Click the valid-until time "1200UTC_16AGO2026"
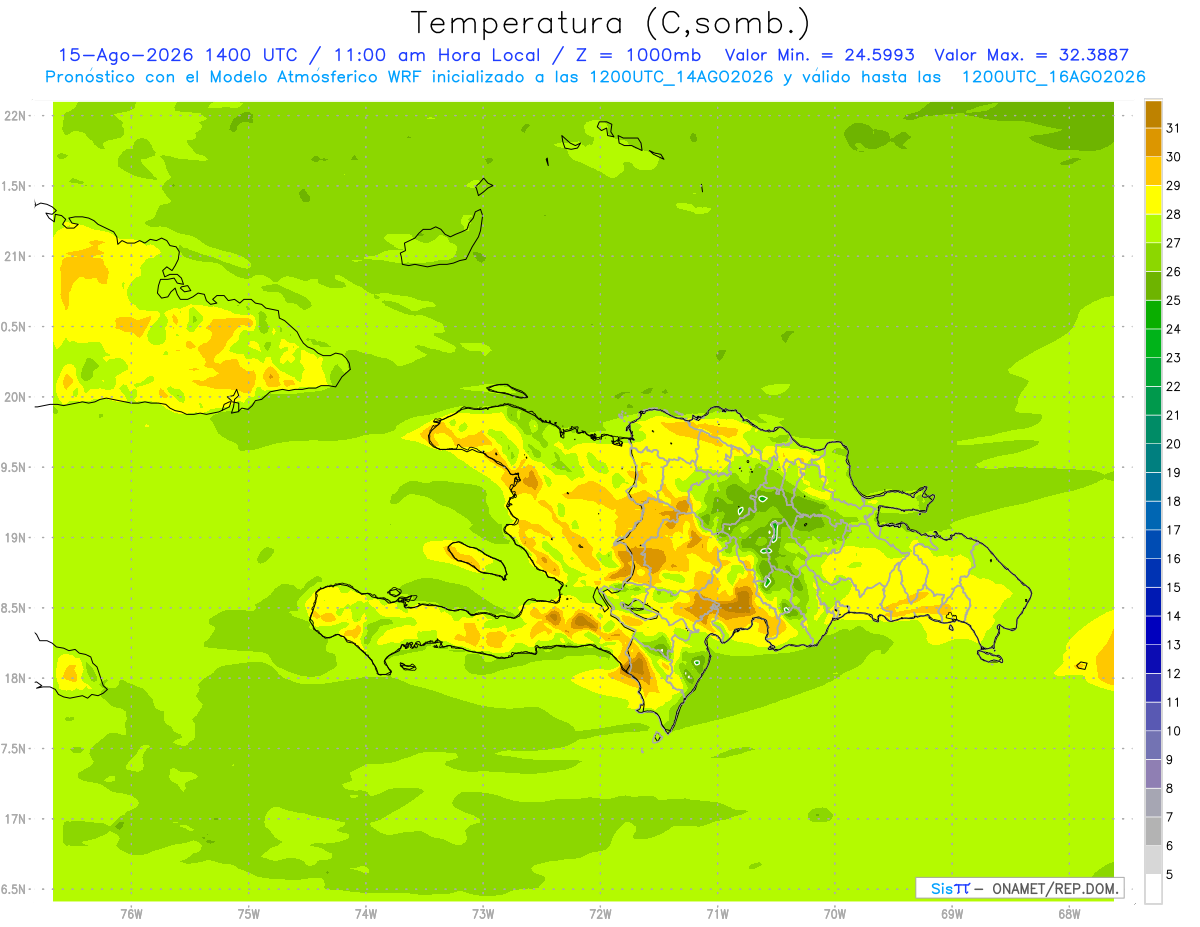This screenshot has width=1200, height=927. [1053, 77]
